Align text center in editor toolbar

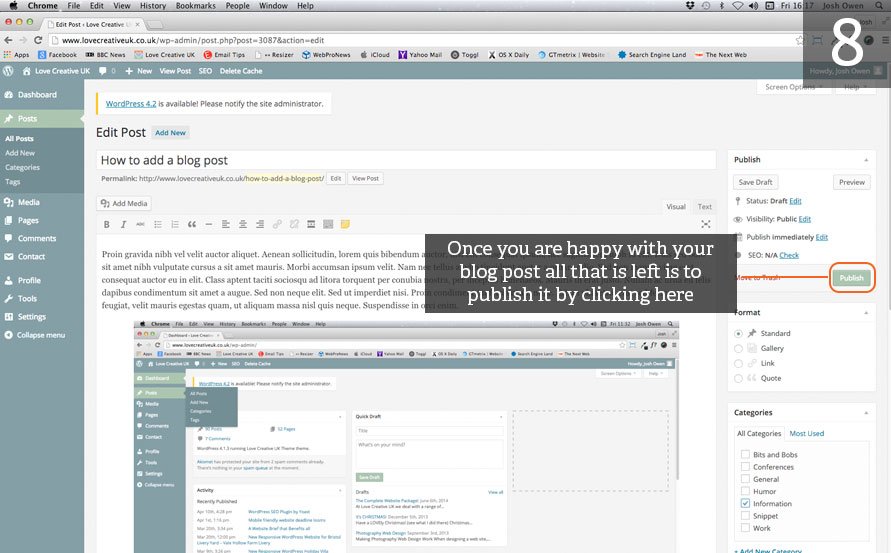[x=243, y=224]
